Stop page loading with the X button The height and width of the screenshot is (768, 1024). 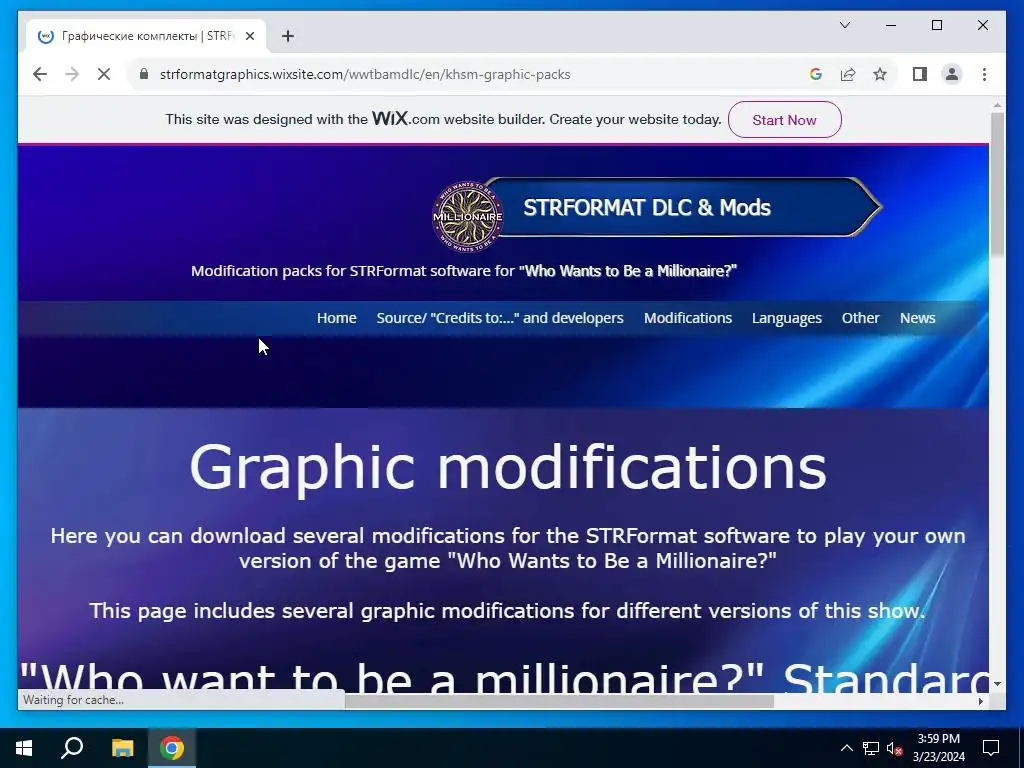click(104, 74)
